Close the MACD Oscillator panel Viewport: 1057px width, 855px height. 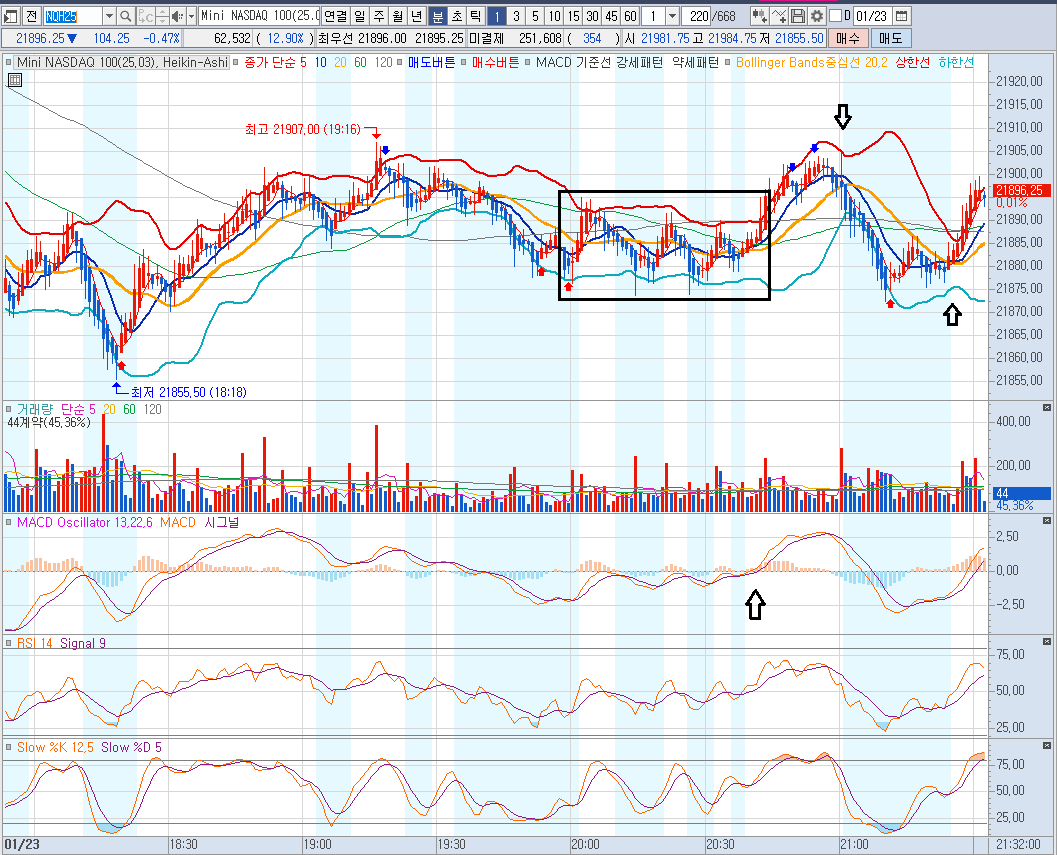pyautogui.click(x=1046, y=521)
